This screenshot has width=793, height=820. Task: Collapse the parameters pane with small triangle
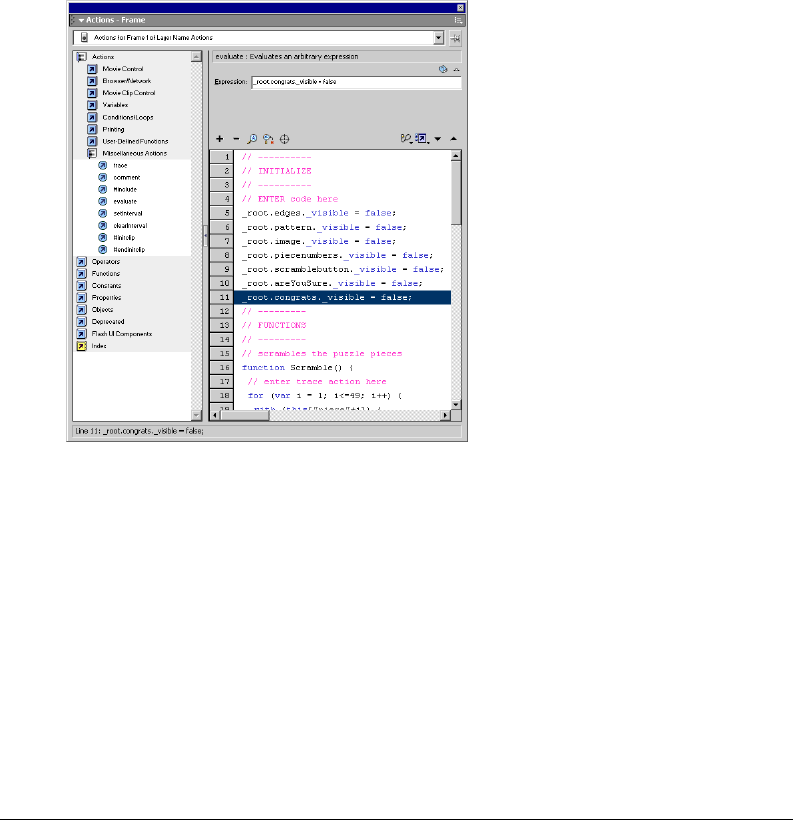pyautogui.click(x=456, y=70)
